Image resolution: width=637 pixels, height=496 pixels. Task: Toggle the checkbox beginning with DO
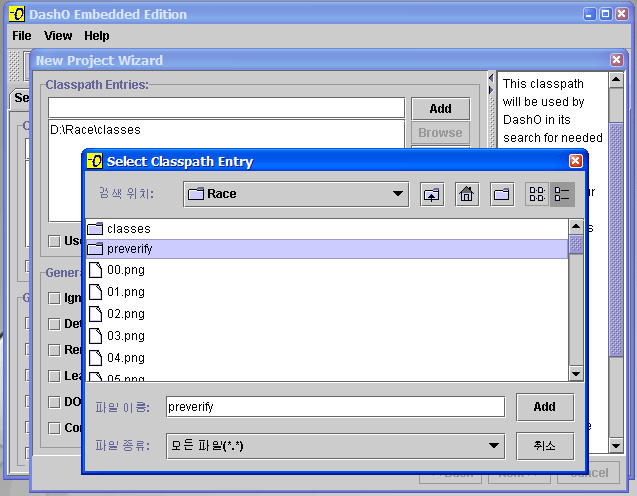tap(54, 402)
